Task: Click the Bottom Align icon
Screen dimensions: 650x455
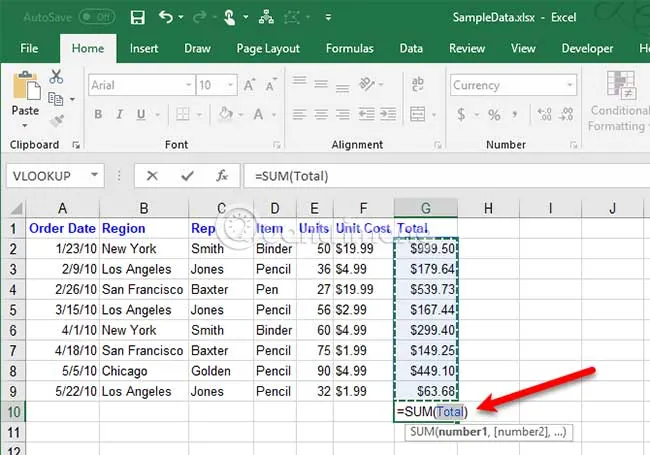Action: click(342, 86)
